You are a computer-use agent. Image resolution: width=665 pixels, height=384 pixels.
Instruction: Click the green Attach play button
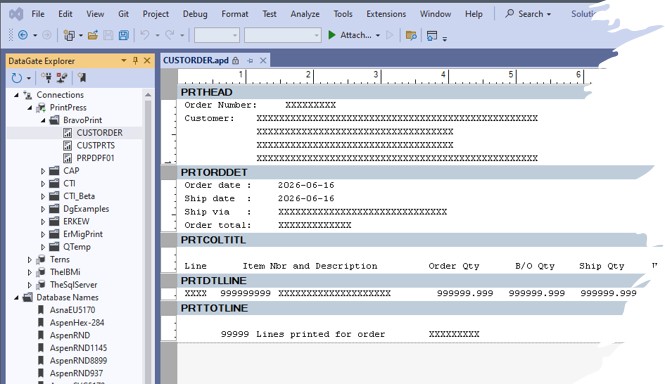pyautogui.click(x=332, y=35)
